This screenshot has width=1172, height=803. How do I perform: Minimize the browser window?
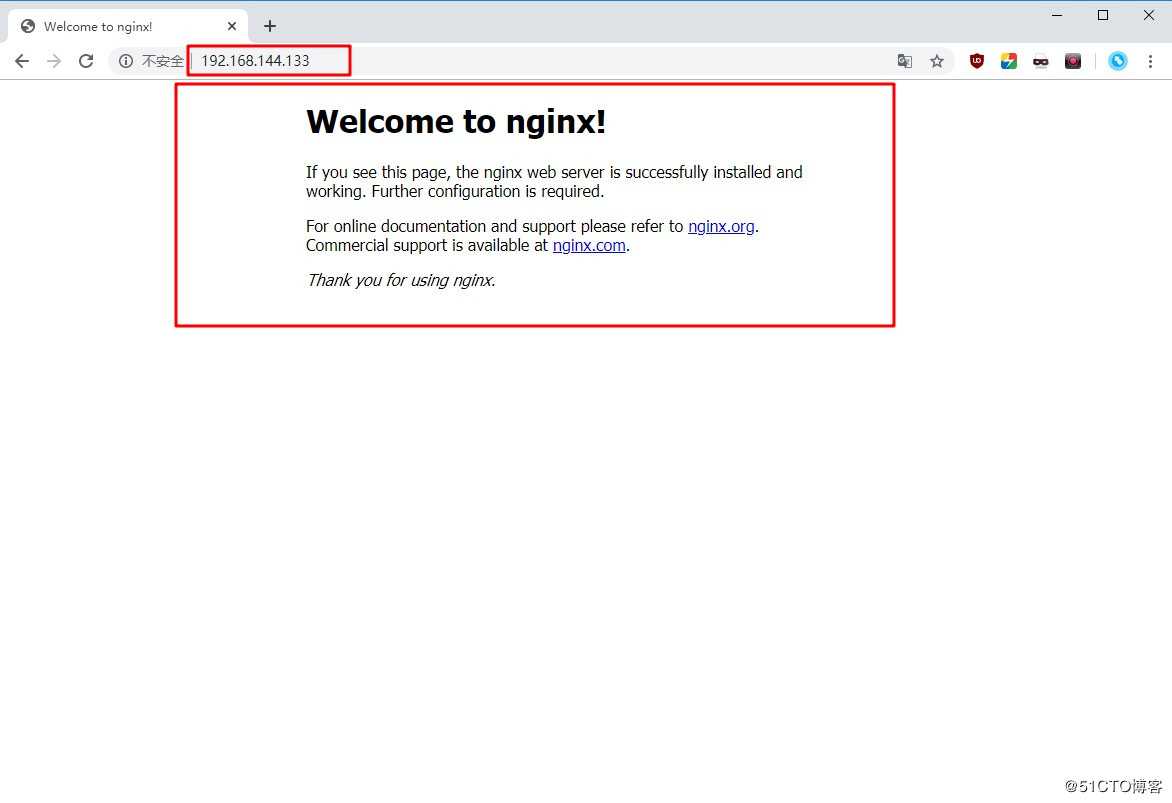[1057, 15]
